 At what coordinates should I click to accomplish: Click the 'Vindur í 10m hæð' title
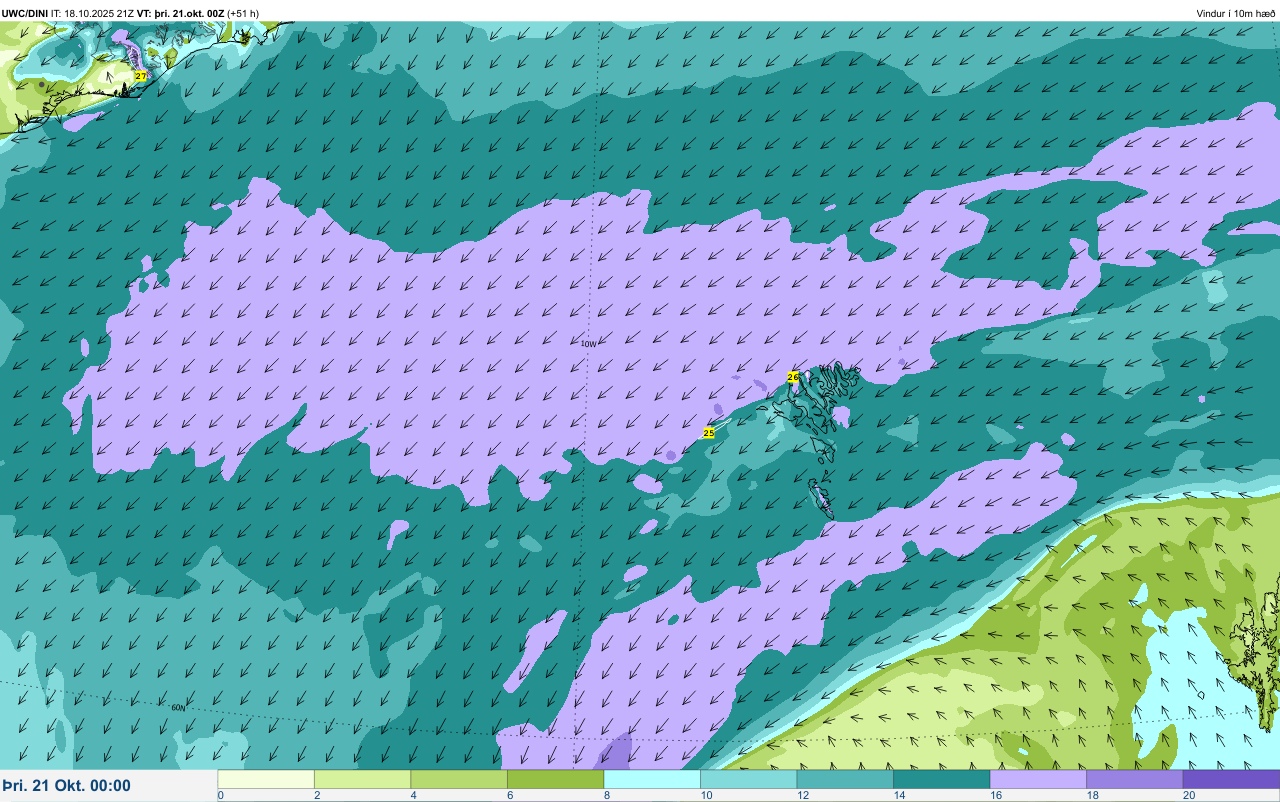tap(1236, 13)
